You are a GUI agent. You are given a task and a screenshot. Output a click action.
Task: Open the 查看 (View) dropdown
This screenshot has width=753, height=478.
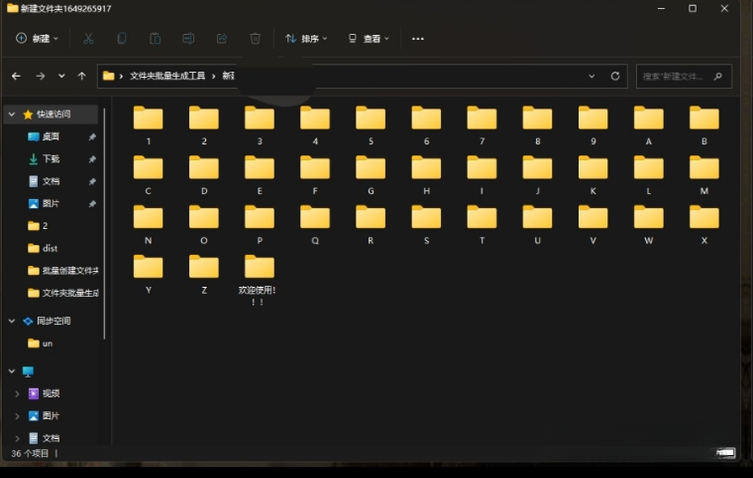368,38
